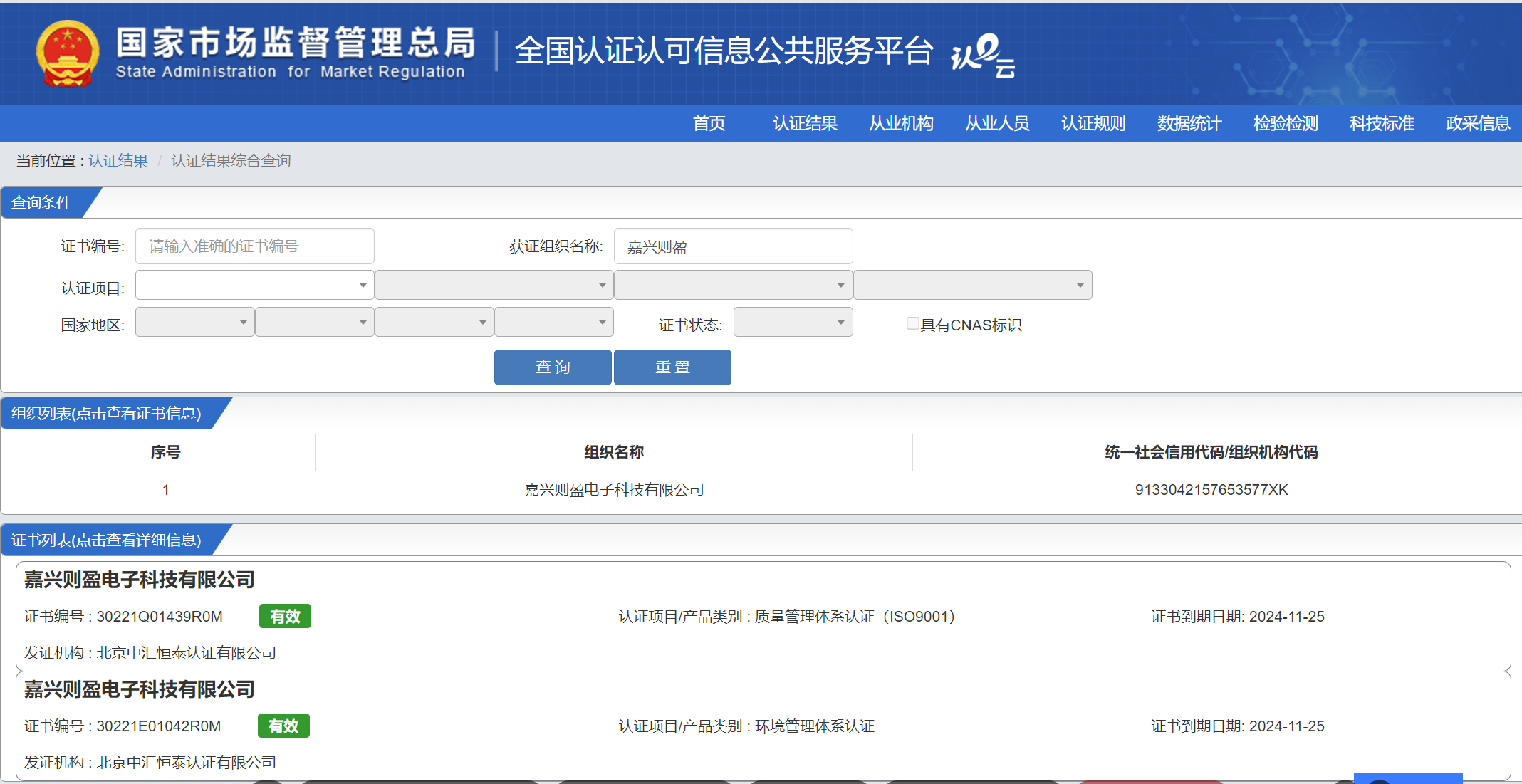Open the 证书状态 dropdown
1522x784 pixels.
(x=793, y=322)
